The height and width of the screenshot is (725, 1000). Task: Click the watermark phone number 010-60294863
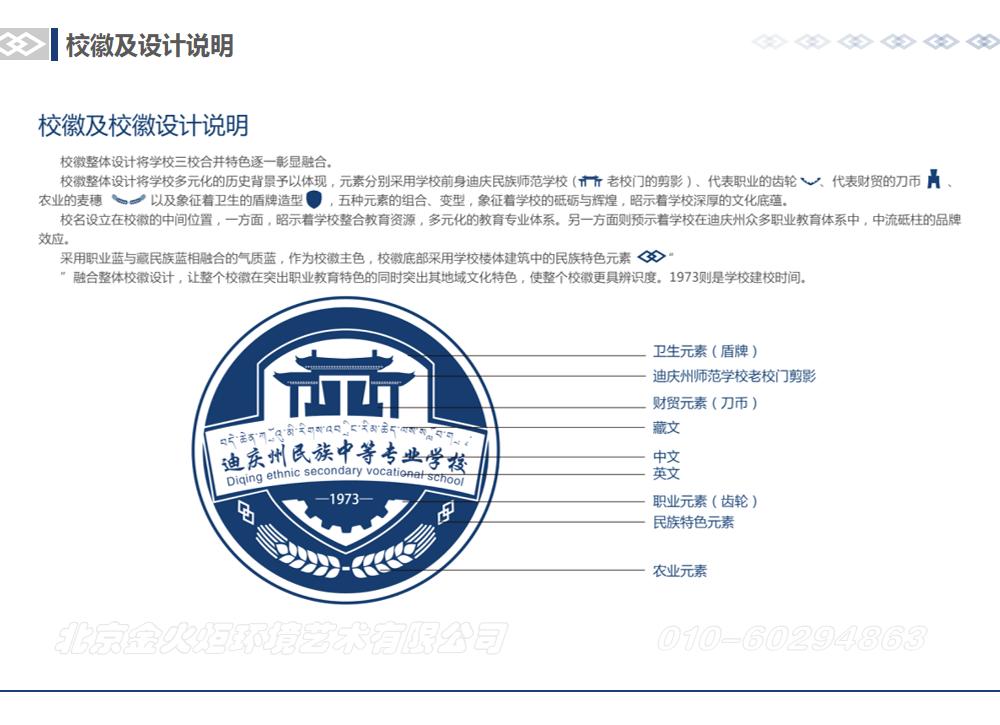(790, 638)
